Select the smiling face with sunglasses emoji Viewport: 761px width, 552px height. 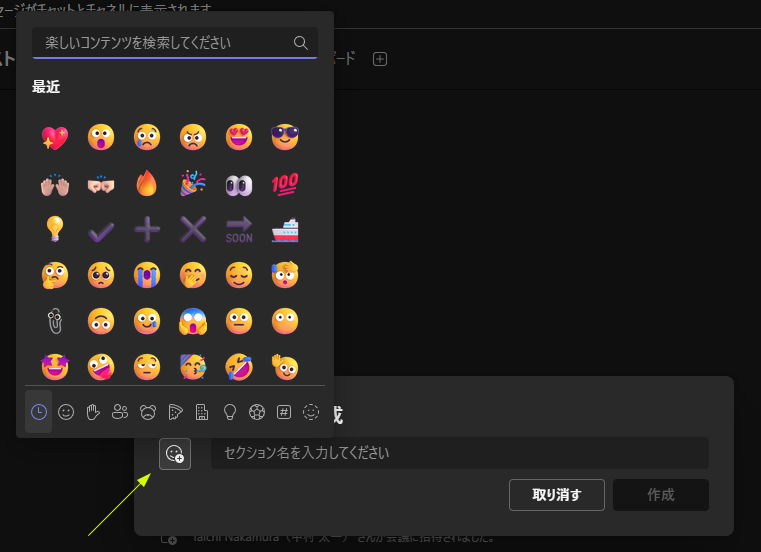pyautogui.click(x=285, y=137)
